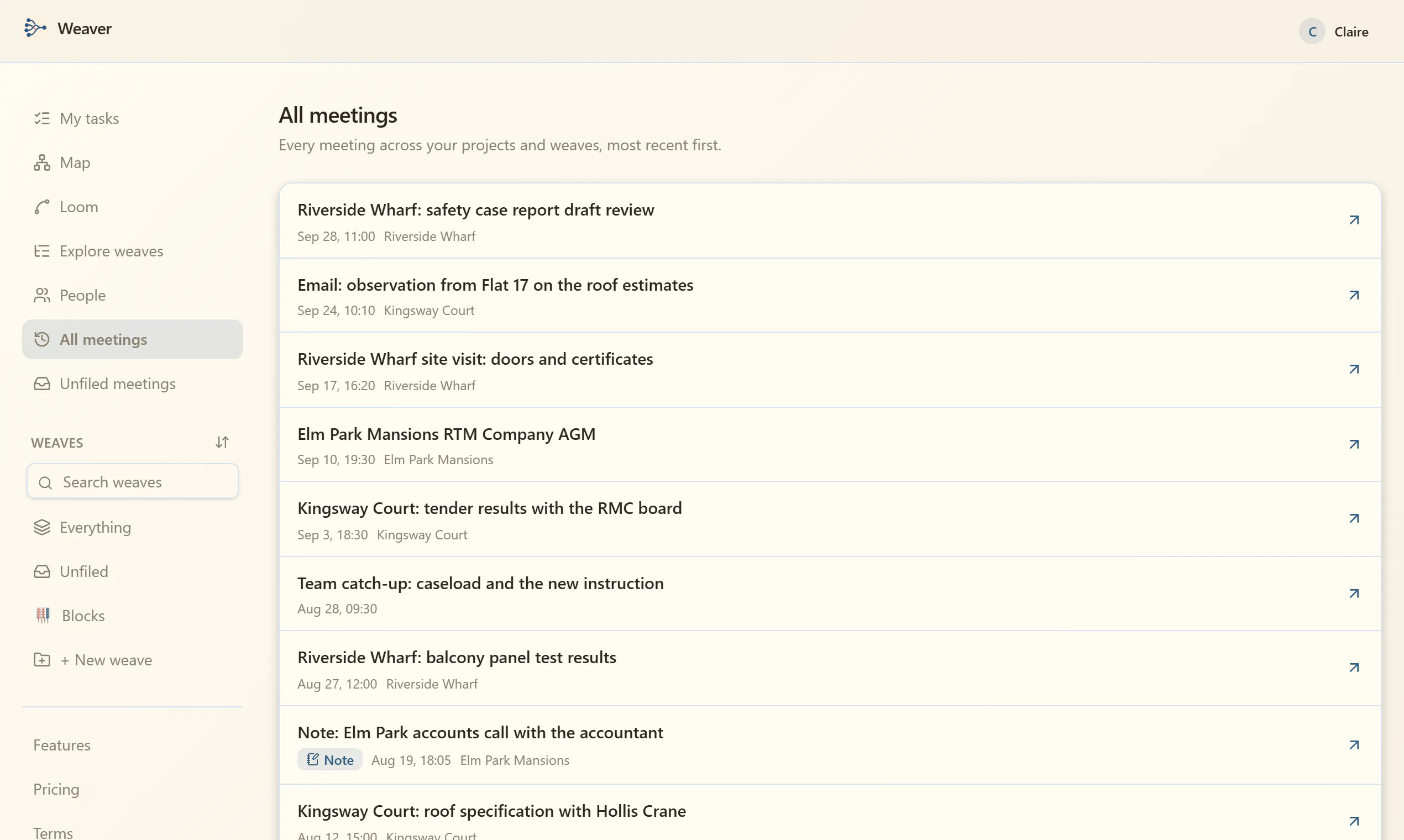Click the Claire username
1404x840 pixels.
coord(1351,32)
